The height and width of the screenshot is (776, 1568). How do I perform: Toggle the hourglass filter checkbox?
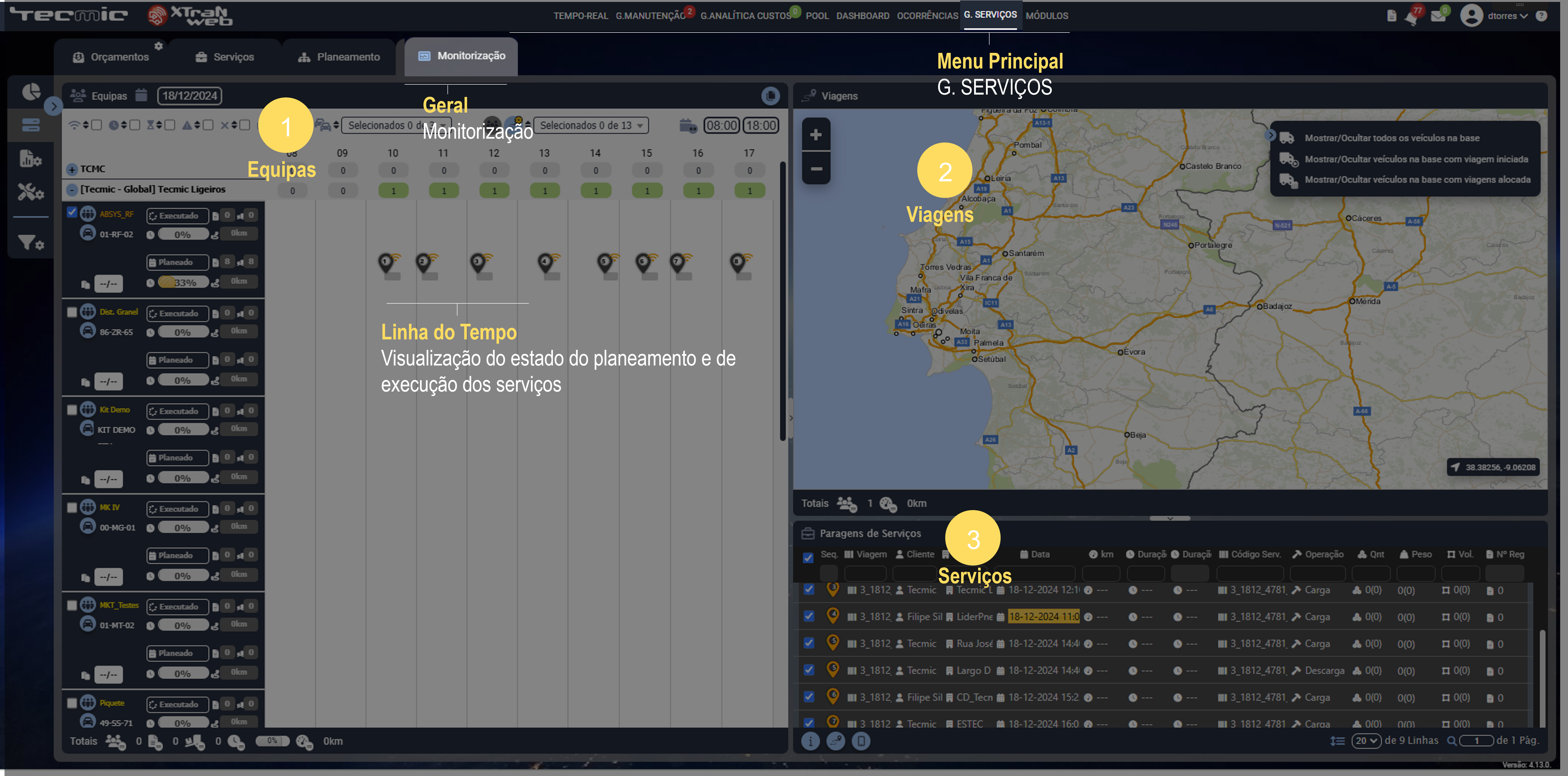tap(170, 125)
